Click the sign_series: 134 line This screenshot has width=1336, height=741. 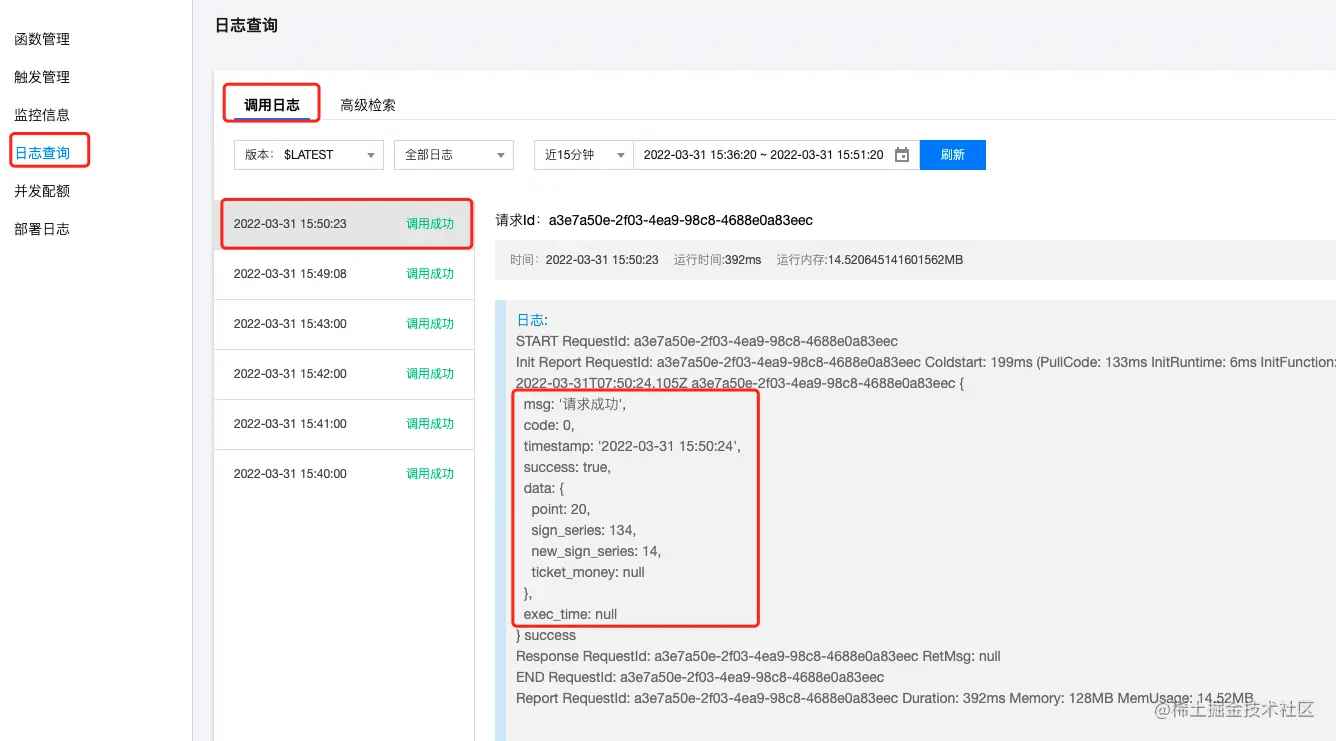coord(584,530)
